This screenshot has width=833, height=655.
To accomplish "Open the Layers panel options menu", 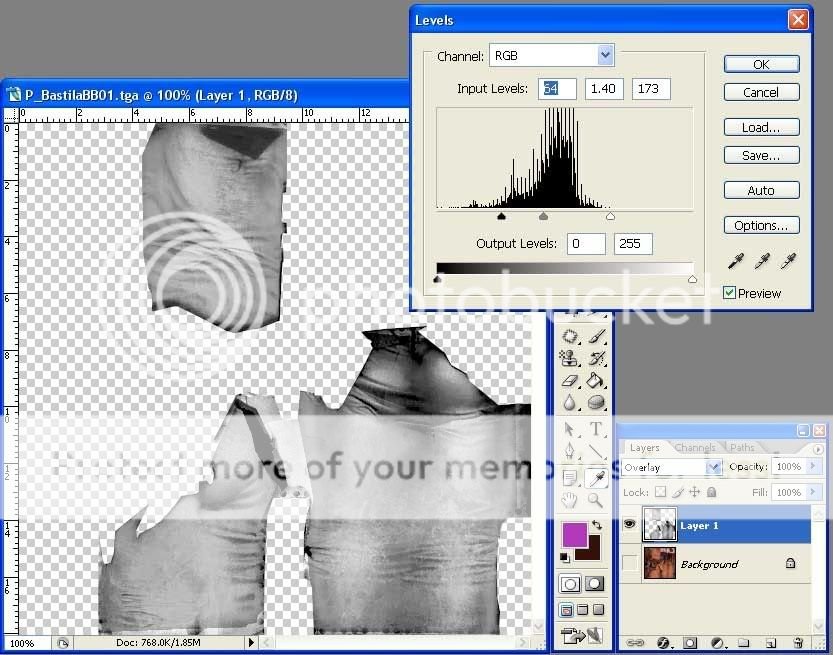I will point(818,449).
